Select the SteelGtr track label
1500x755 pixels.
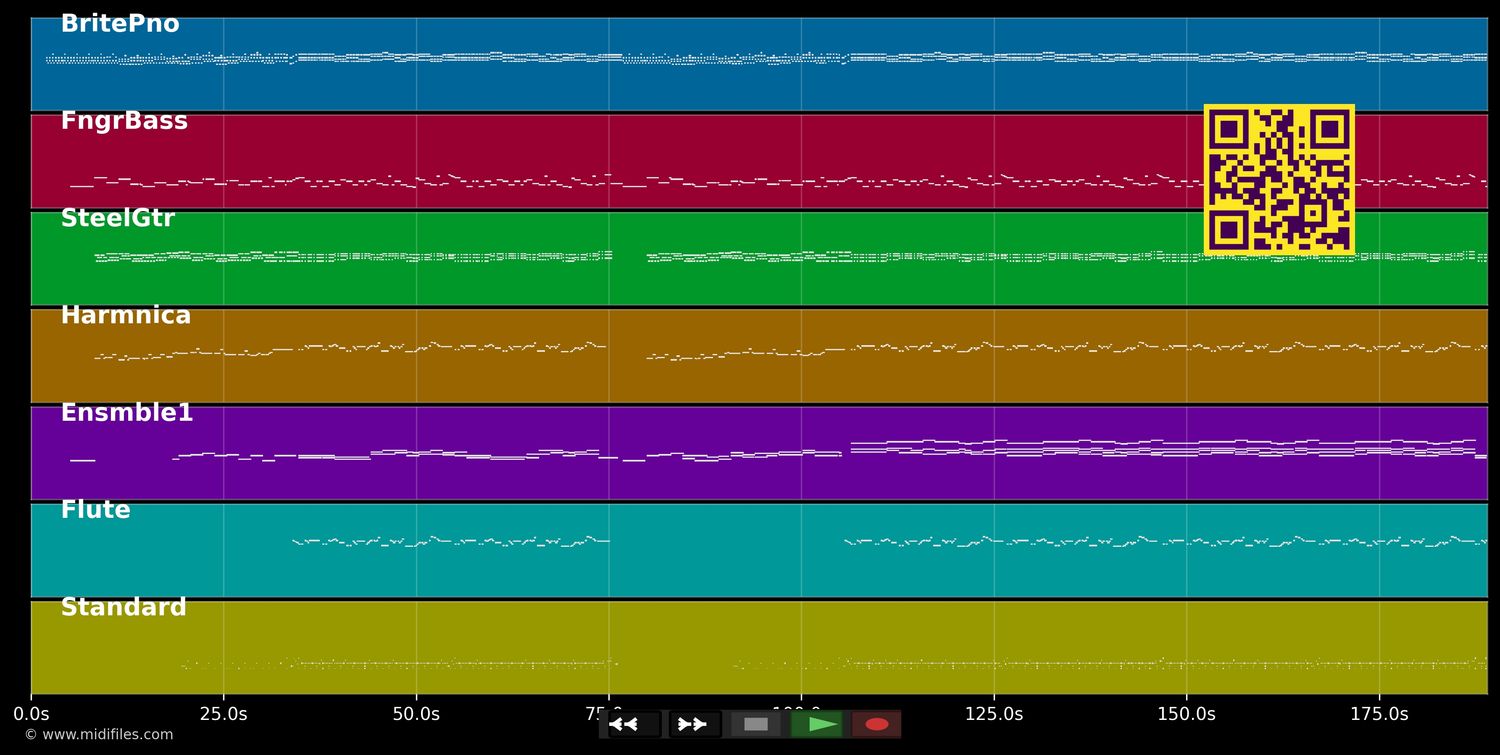tap(118, 219)
